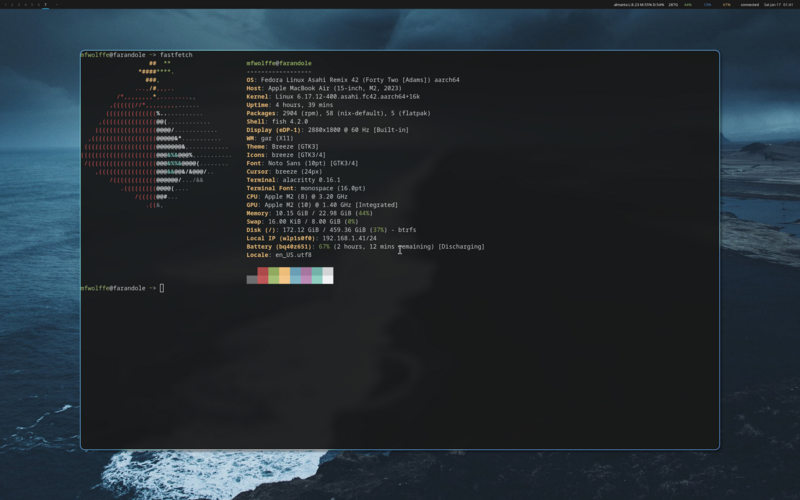Click the 'Theme: Breeze [GTK3]' line
800x500 pixels.
coord(282,146)
